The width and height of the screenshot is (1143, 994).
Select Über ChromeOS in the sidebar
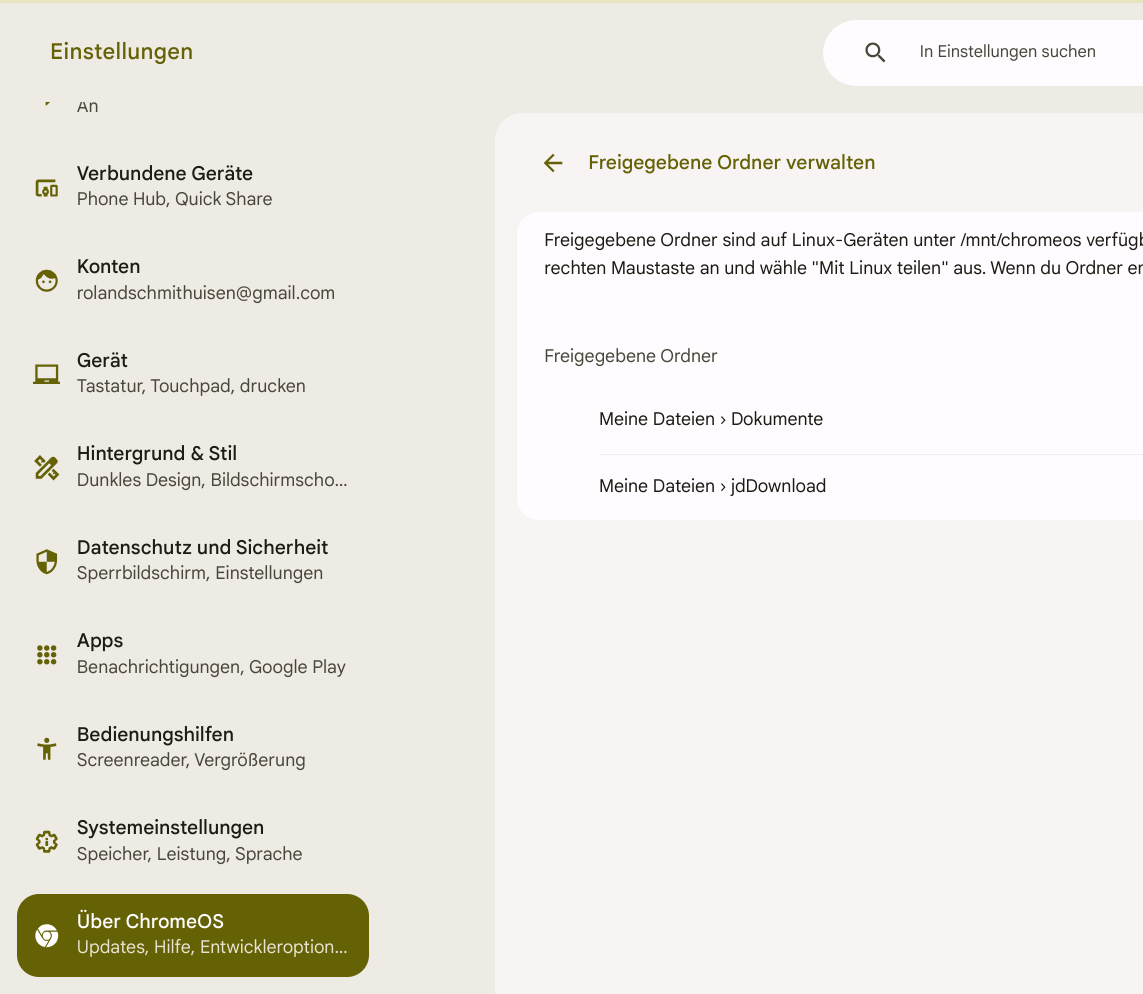pos(212,935)
